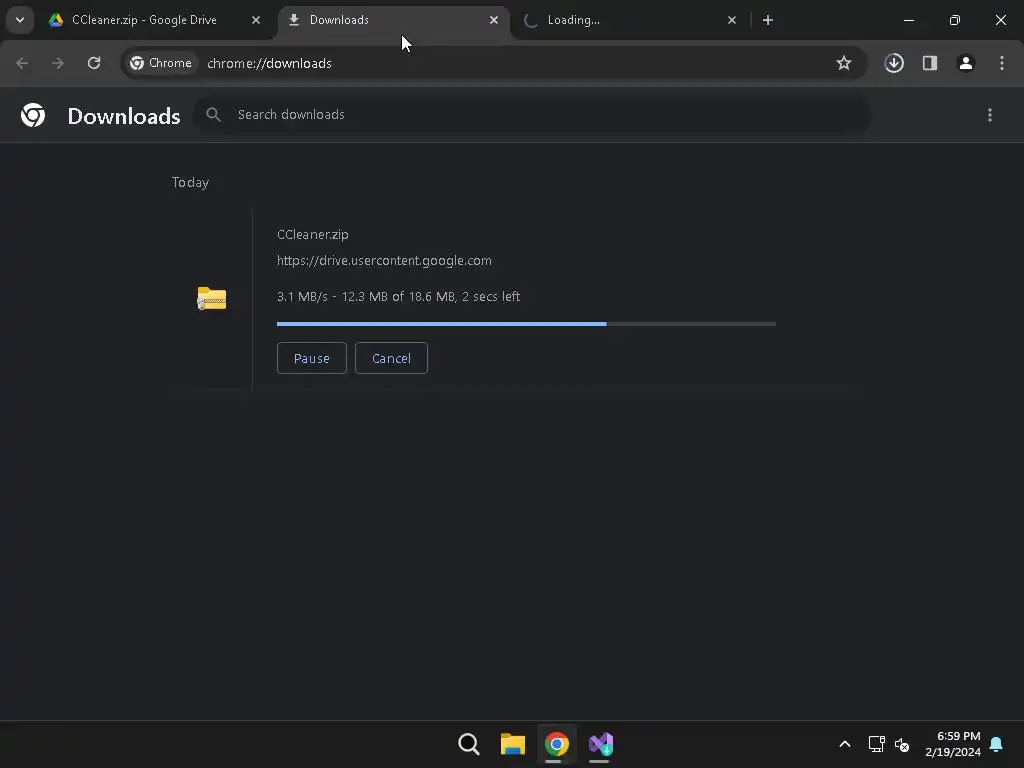Open the profile avatar menu
The image size is (1024, 768).
[966, 63]
